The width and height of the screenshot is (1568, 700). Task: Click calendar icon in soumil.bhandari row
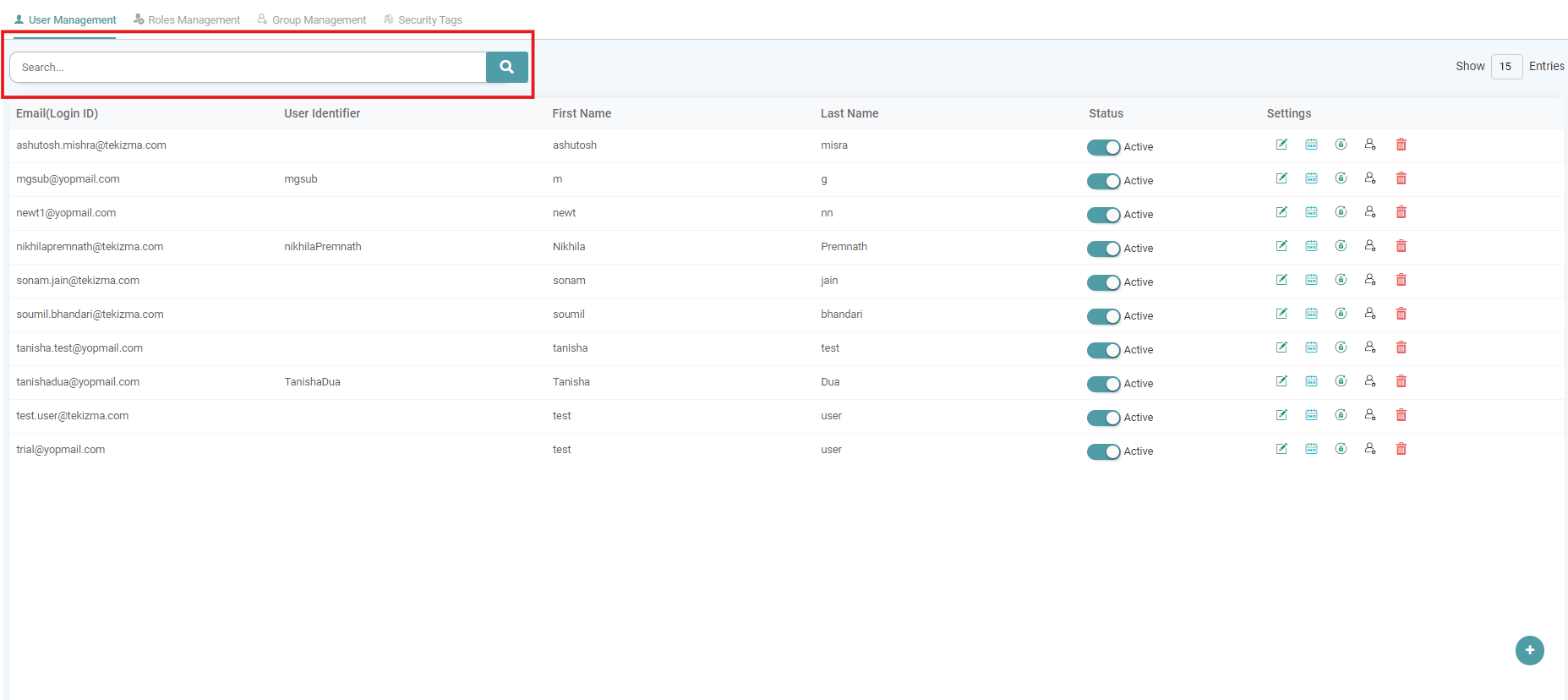click(1311, 314)
